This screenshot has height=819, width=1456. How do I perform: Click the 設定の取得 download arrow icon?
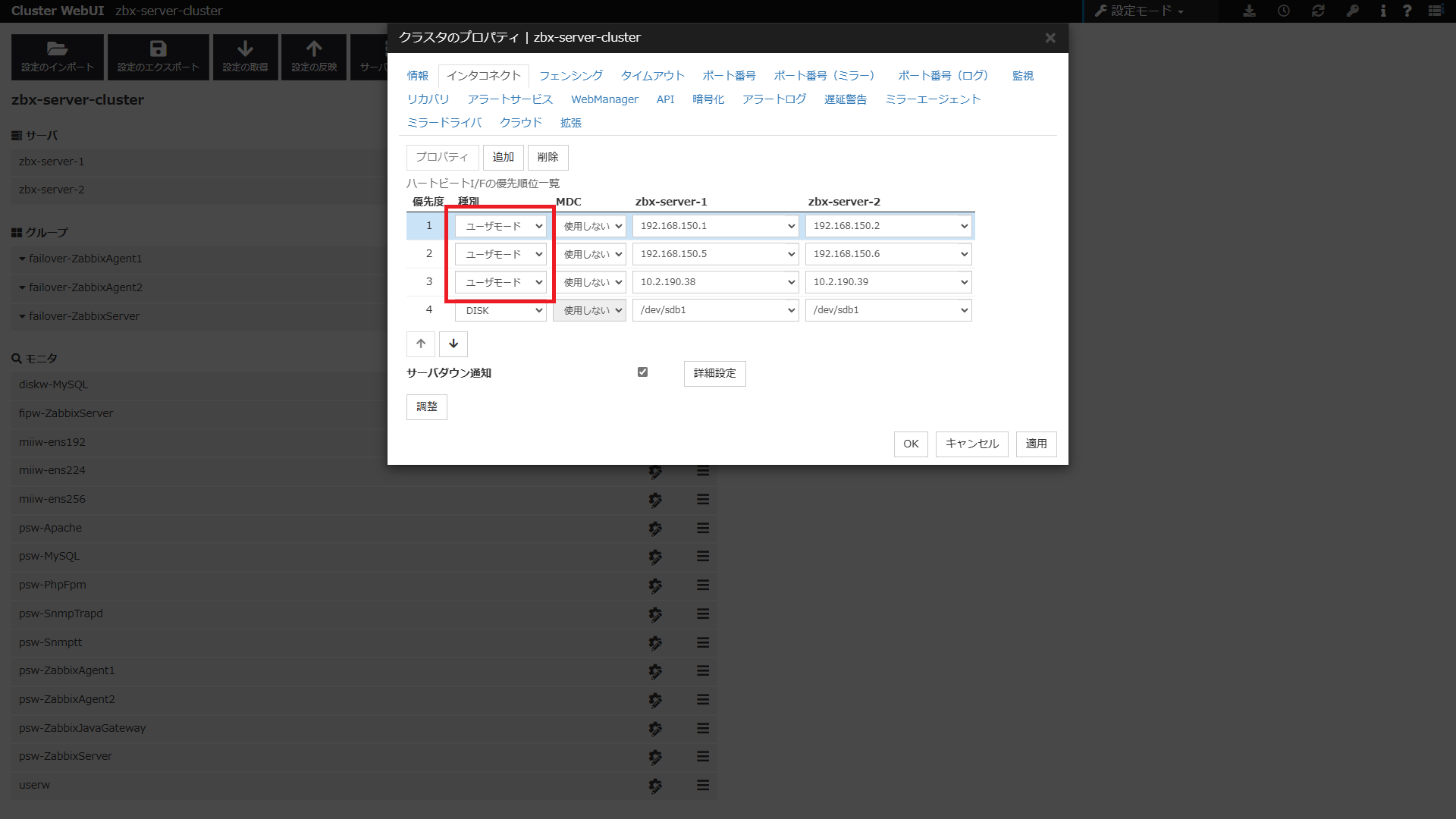[x=245, y=49]
